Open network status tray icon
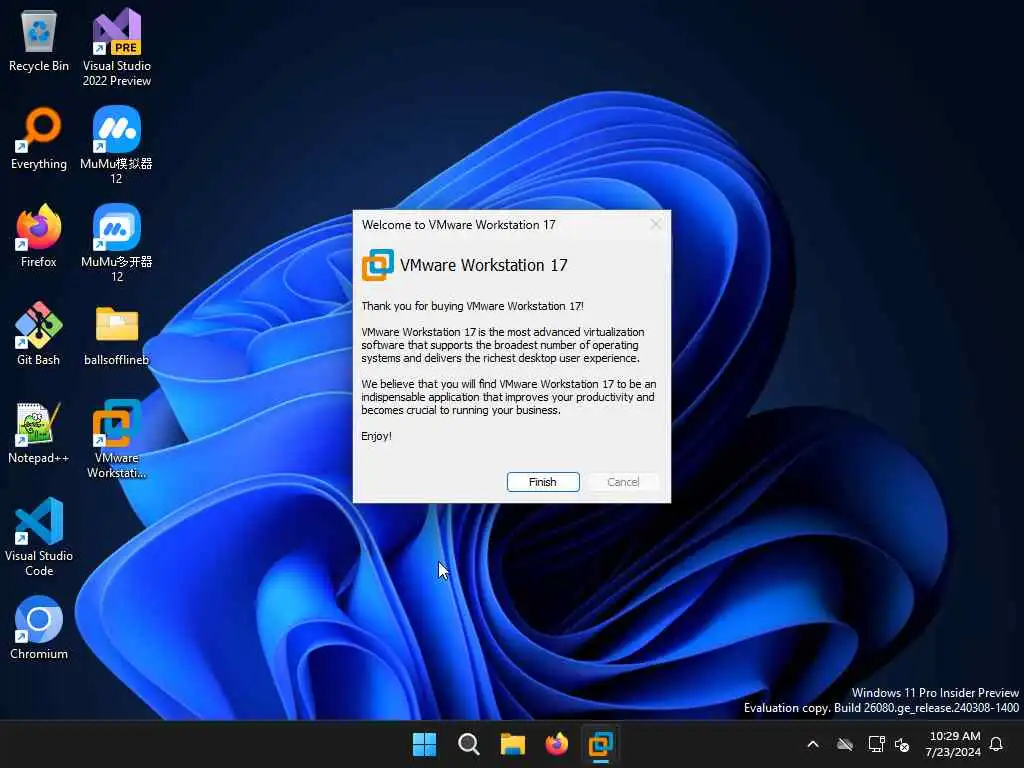The width and height of the screenshot is (1024, 768). (x=876, y=744)
